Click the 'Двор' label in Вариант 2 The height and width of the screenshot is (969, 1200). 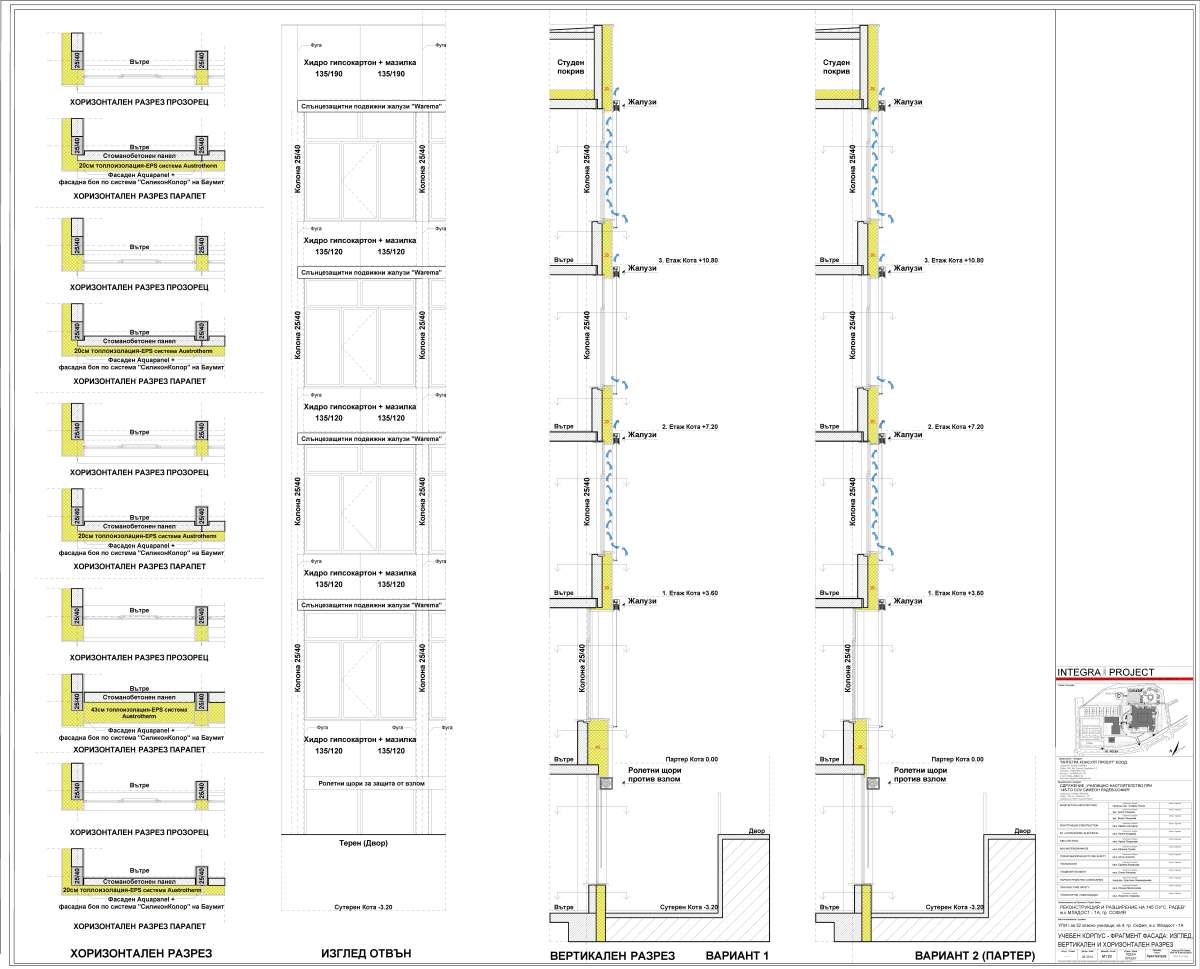1023,831
